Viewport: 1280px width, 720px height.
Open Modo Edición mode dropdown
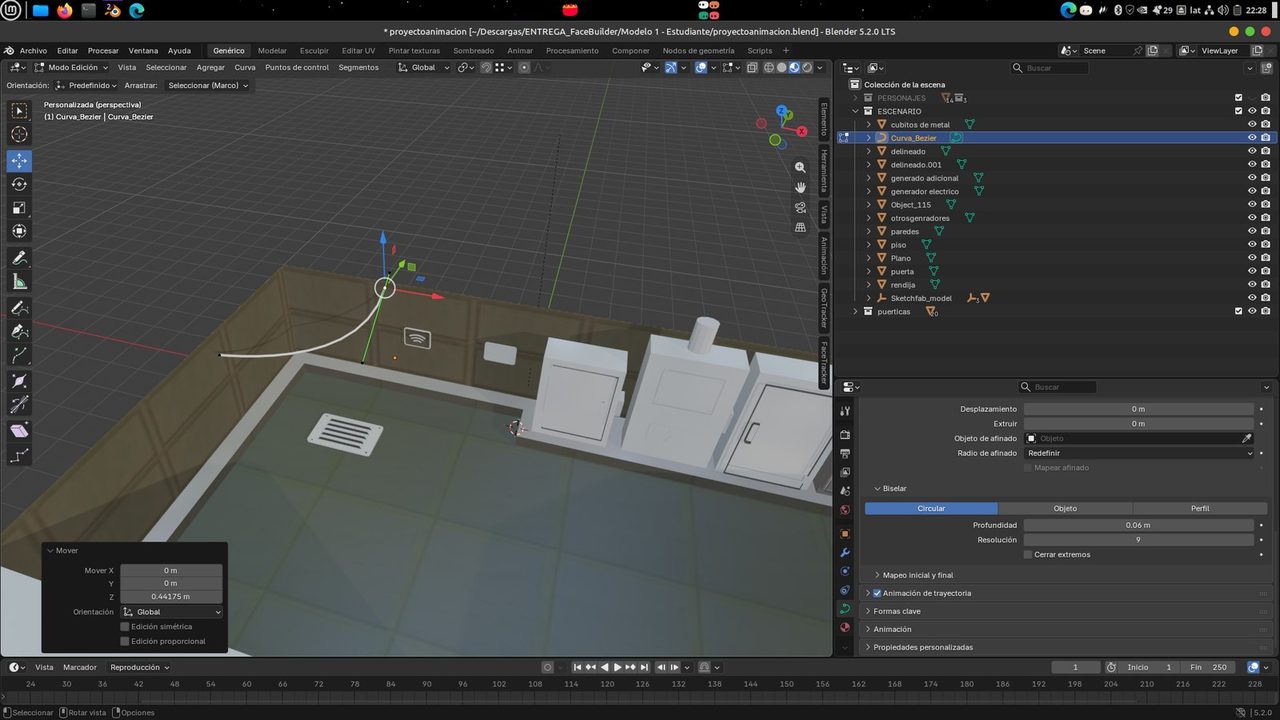72,67
